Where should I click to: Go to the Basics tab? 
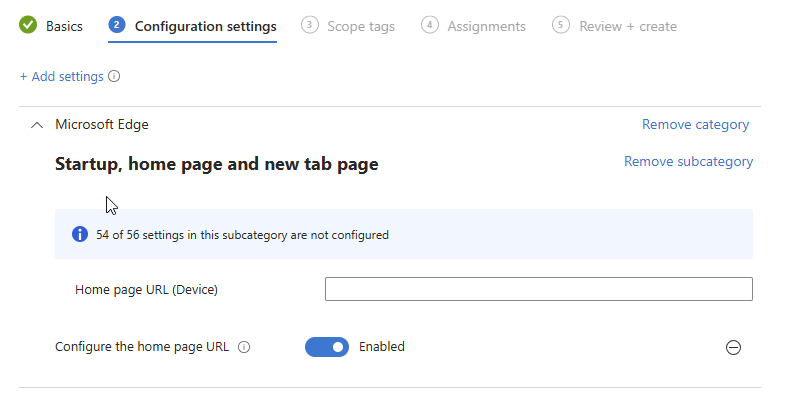[64, 26]
